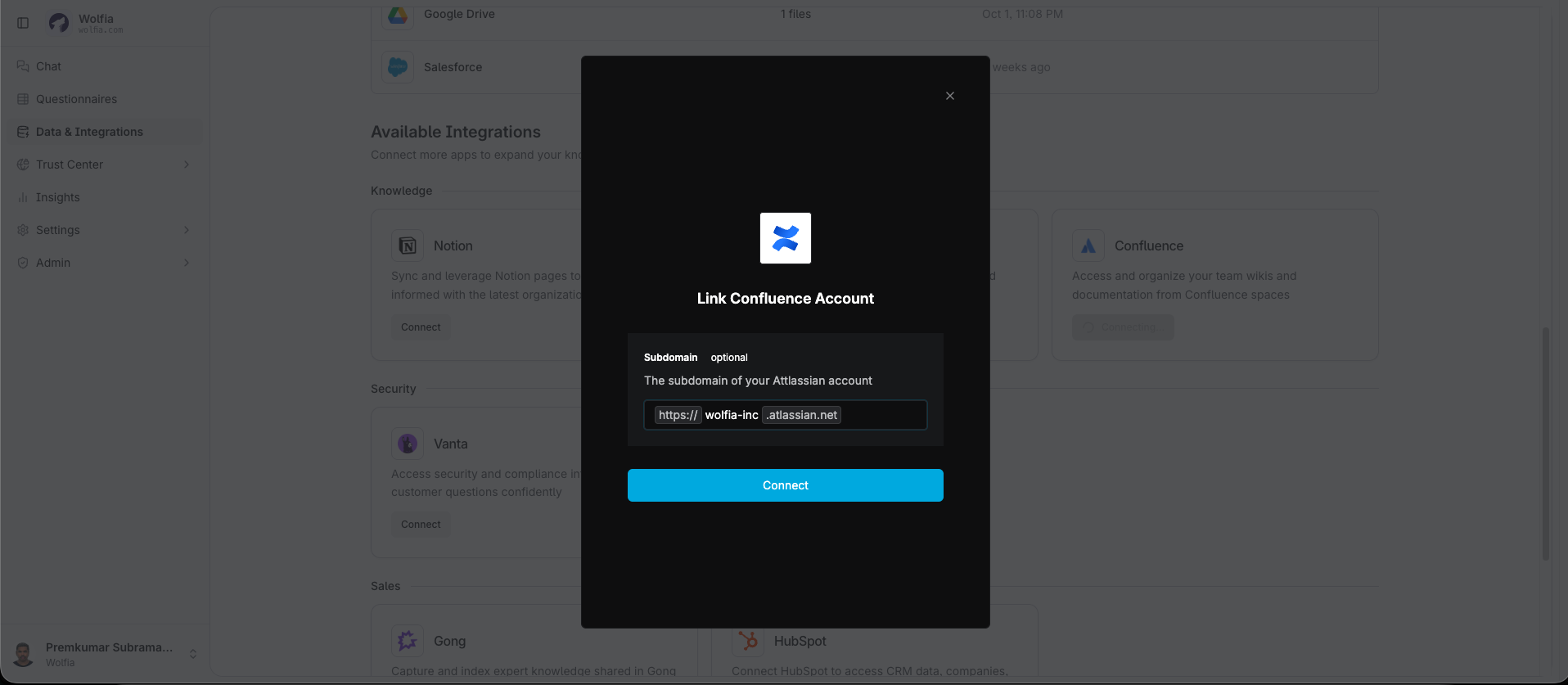Click the HubSpot card title

click(800, 641)
